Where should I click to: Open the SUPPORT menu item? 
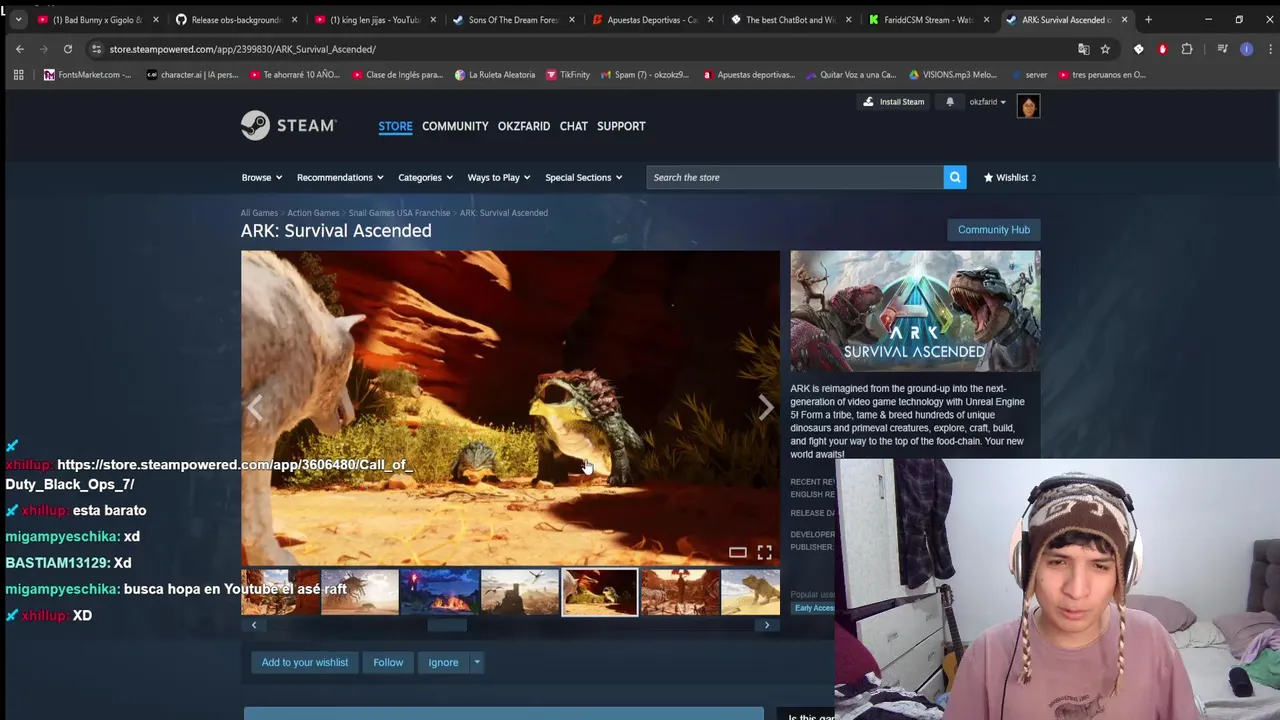(x=621, y=126)
